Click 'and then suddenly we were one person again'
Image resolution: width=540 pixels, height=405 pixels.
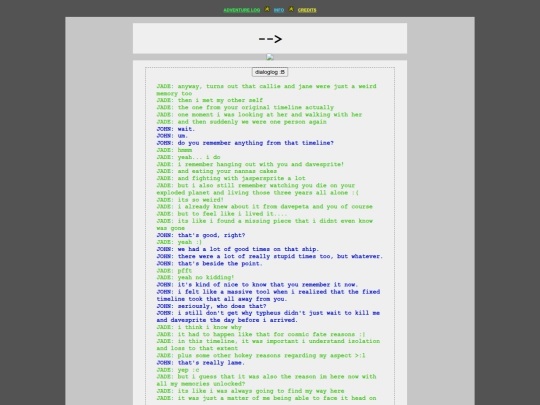(x=252, y=122)
